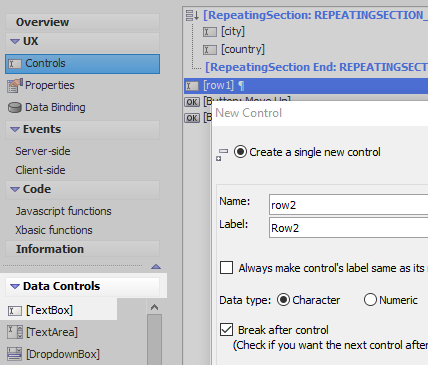428x365 pixels.
Task: Collapse the Events section triangle
Action: pyautogui.click(x=15, y=129)
